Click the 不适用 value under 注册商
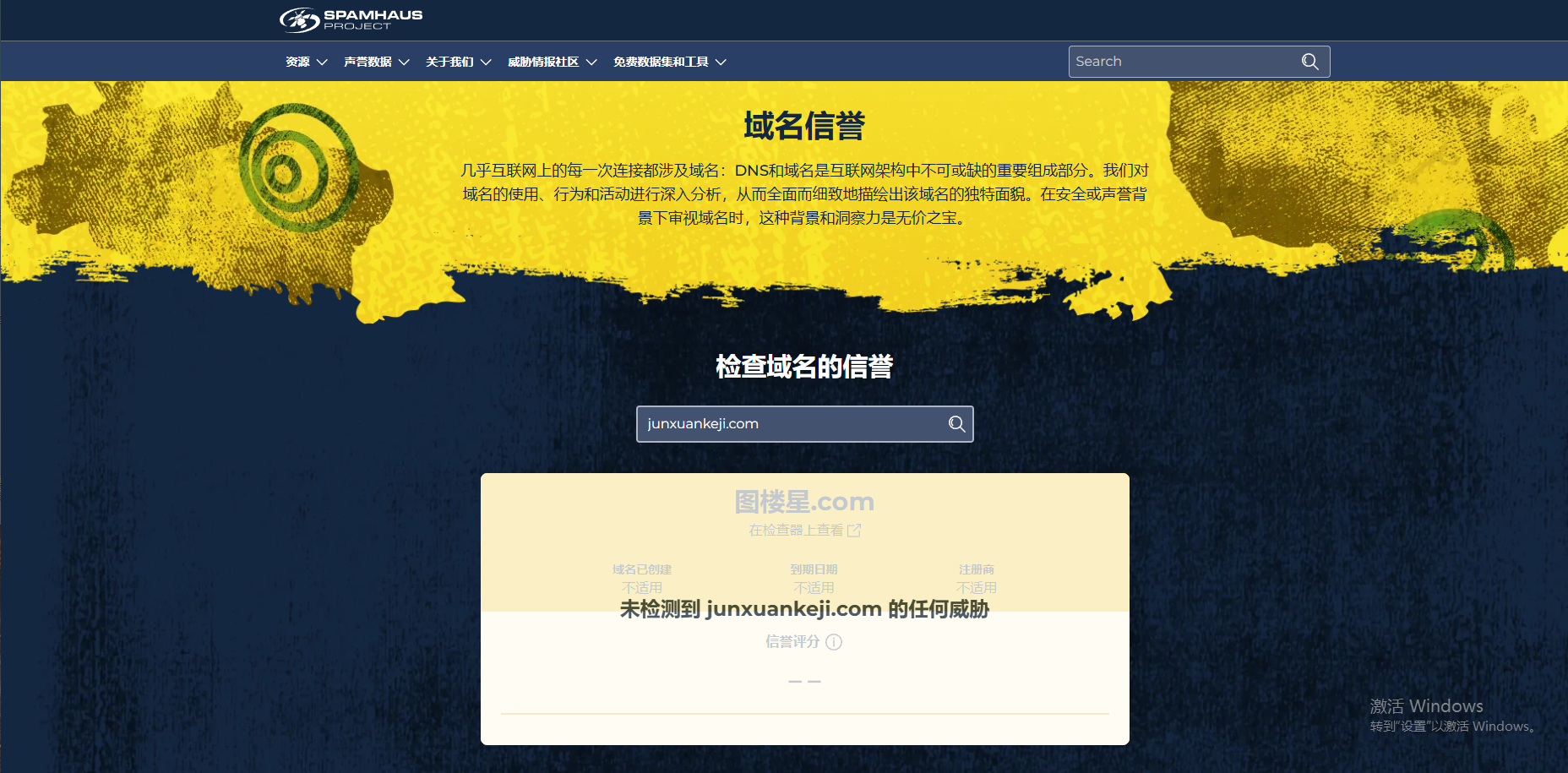This screenshot has width=1568, height=773. [977, 588]
